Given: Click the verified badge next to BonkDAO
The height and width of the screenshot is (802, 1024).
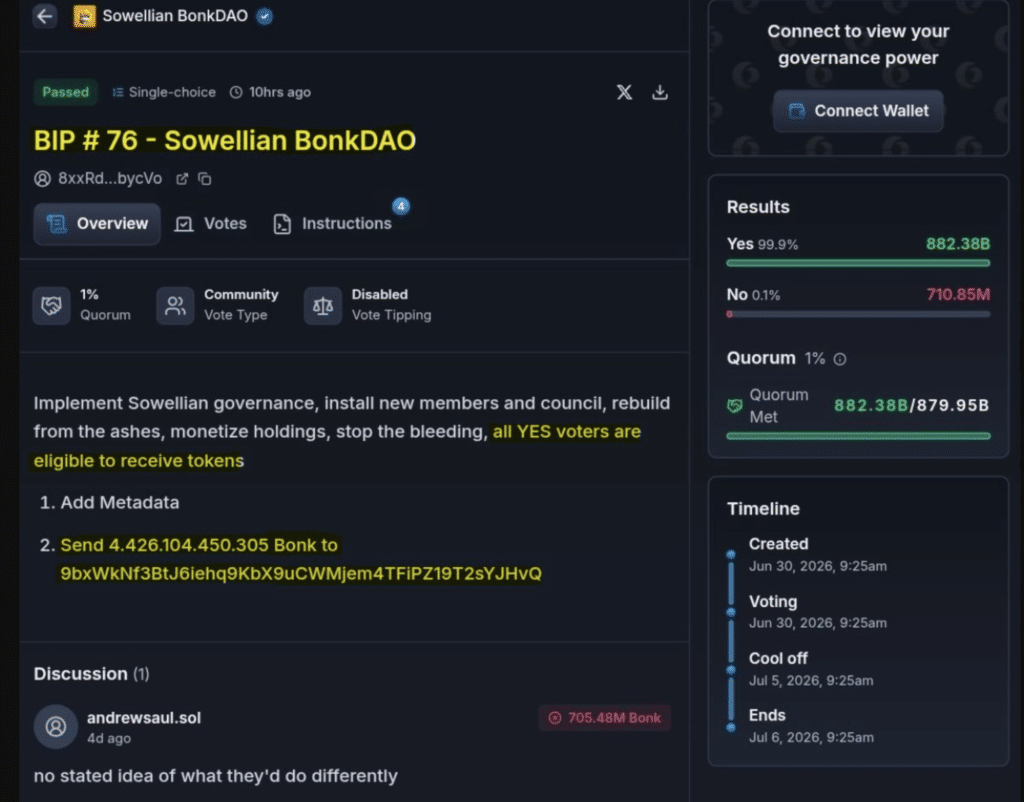Looking at the screenshot, I should click(x=264, y=16).
